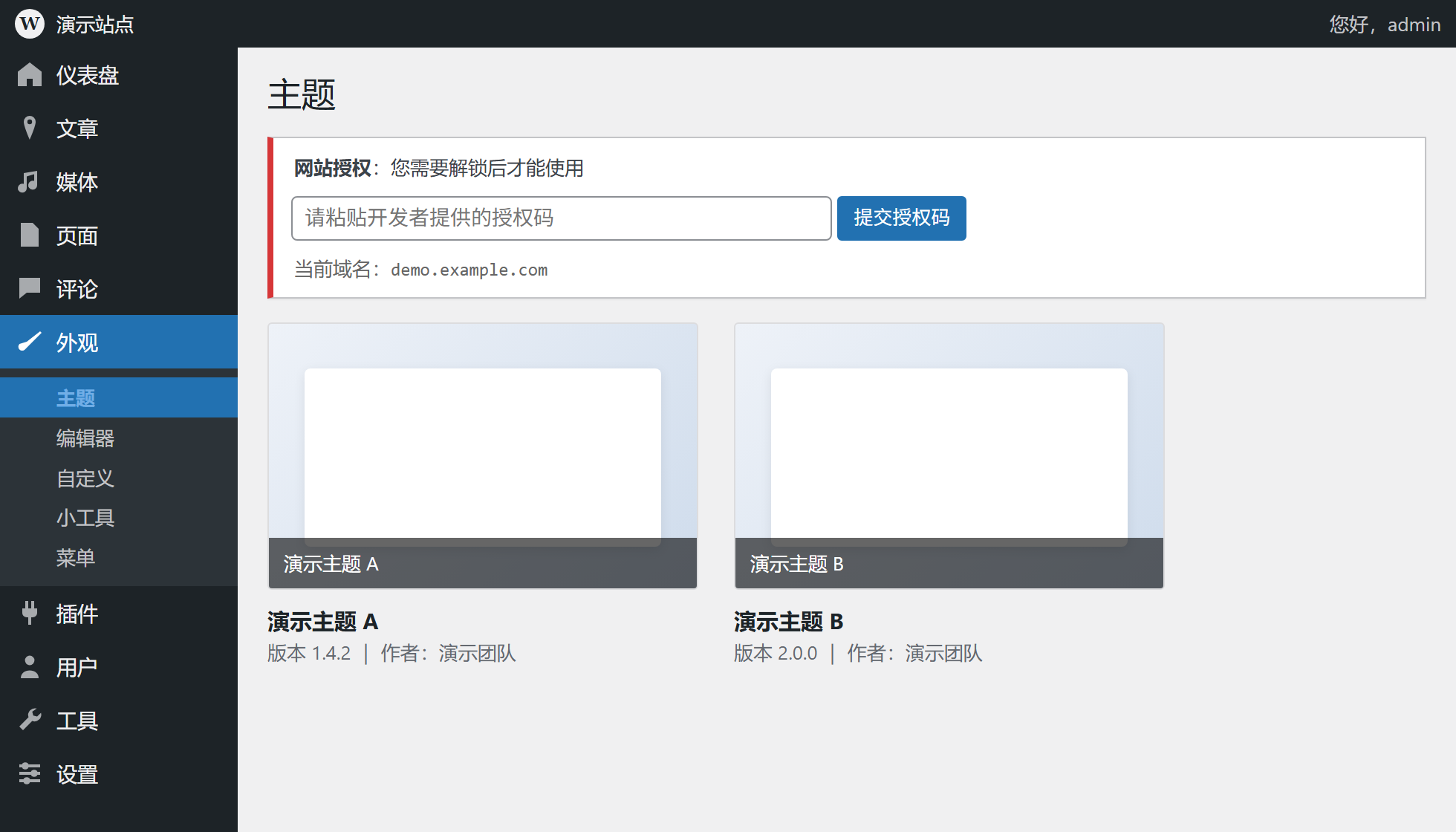
Task: Open the 用户 menu
Action: (x=119, y=666)
